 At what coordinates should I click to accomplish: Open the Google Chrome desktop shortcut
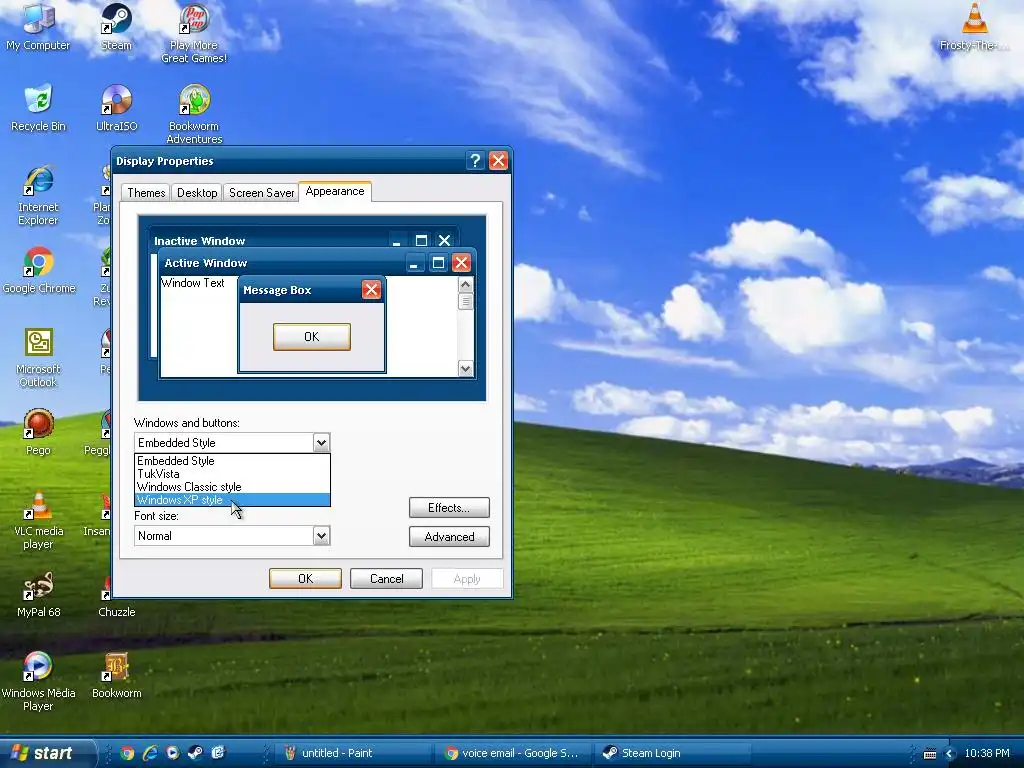coord(39,270)
